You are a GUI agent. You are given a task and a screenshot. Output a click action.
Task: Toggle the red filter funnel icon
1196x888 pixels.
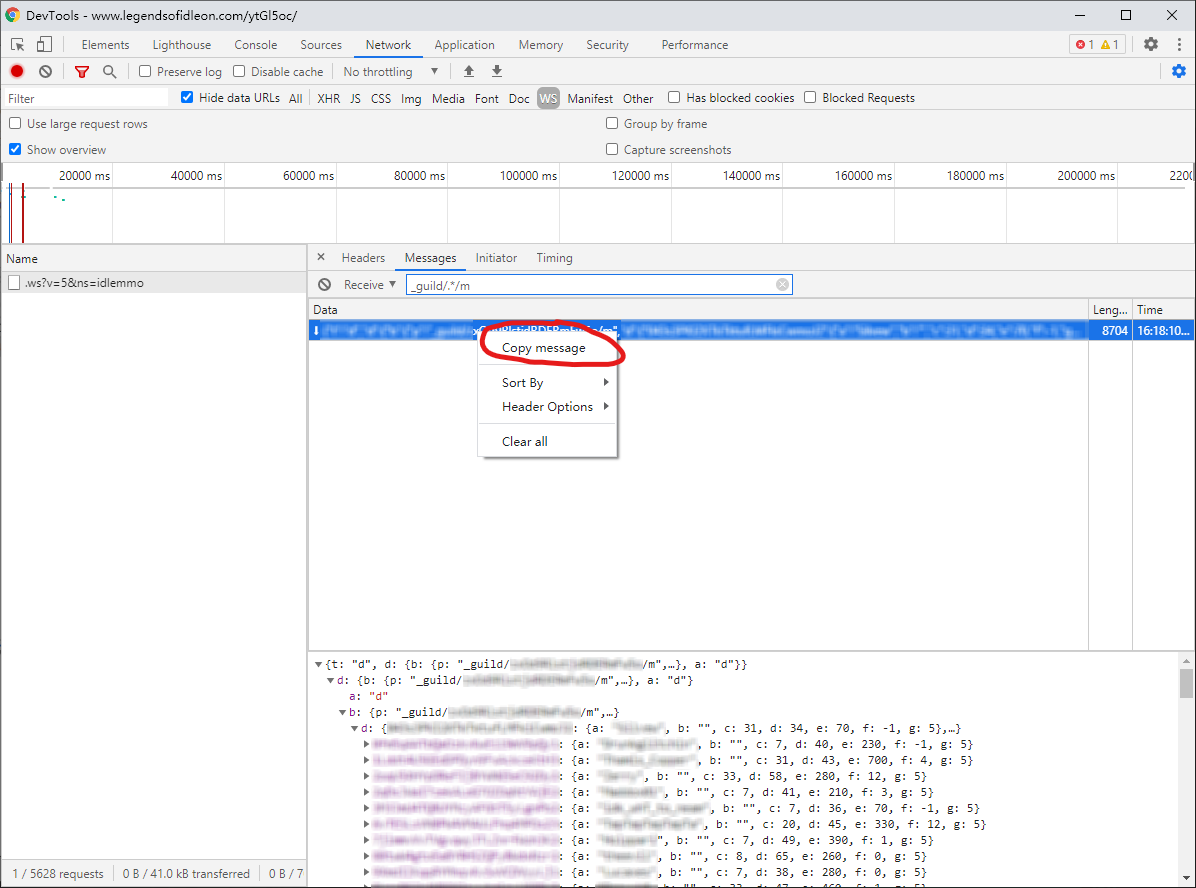[x=82, y=72]
